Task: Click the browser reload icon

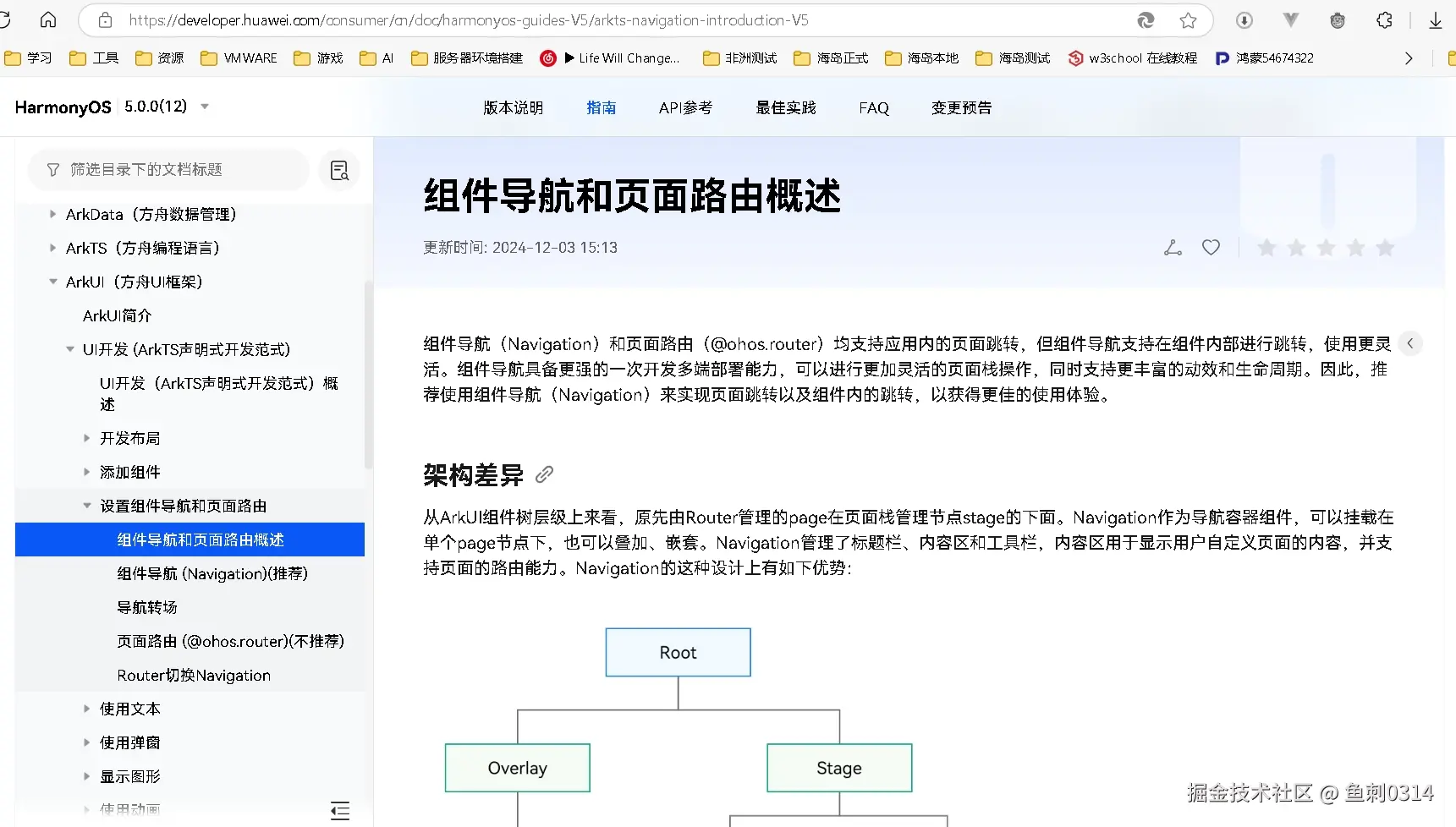Action: point(4,19)
